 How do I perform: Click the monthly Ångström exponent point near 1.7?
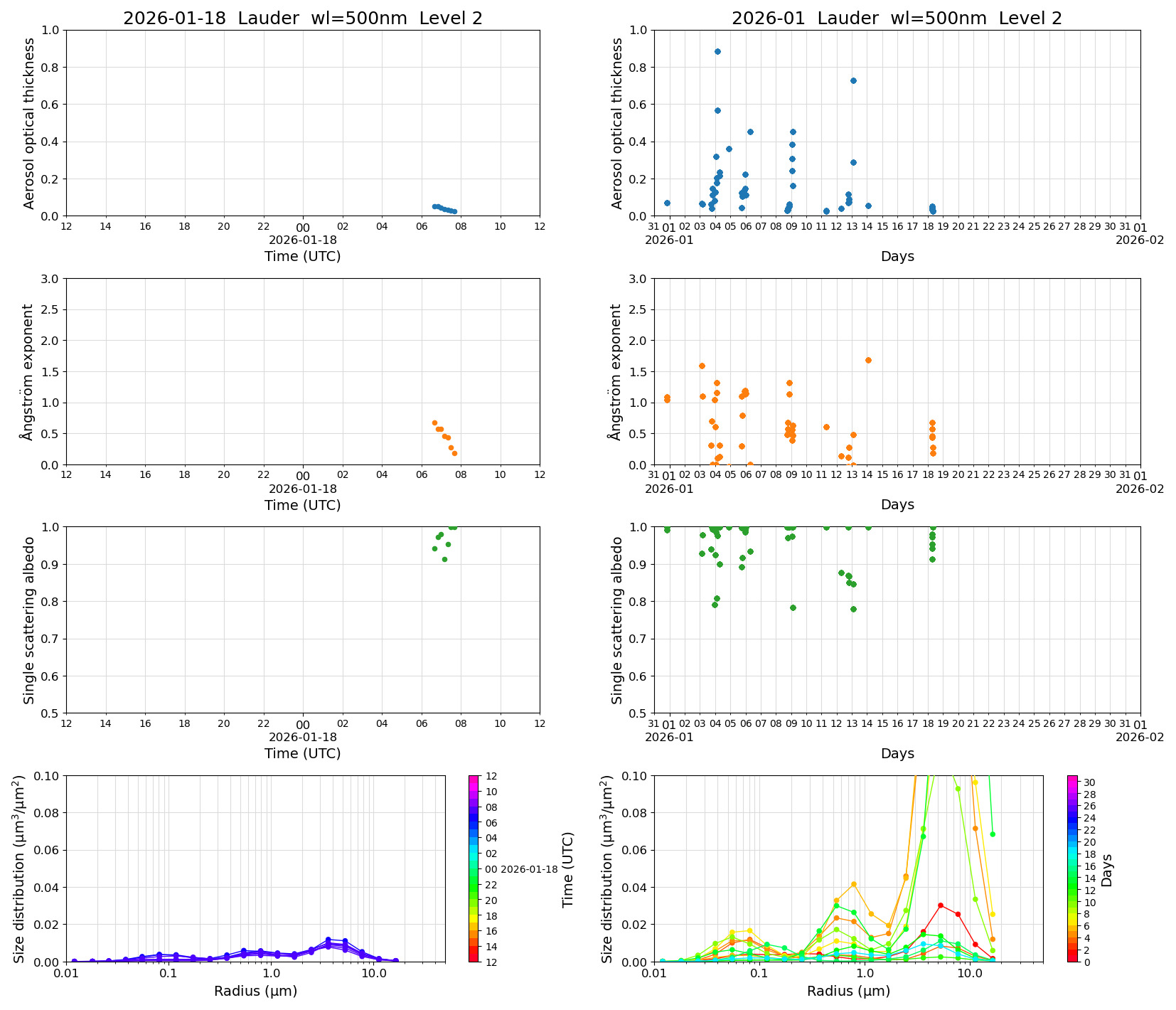pyautogui.click(x=868, y=360)
